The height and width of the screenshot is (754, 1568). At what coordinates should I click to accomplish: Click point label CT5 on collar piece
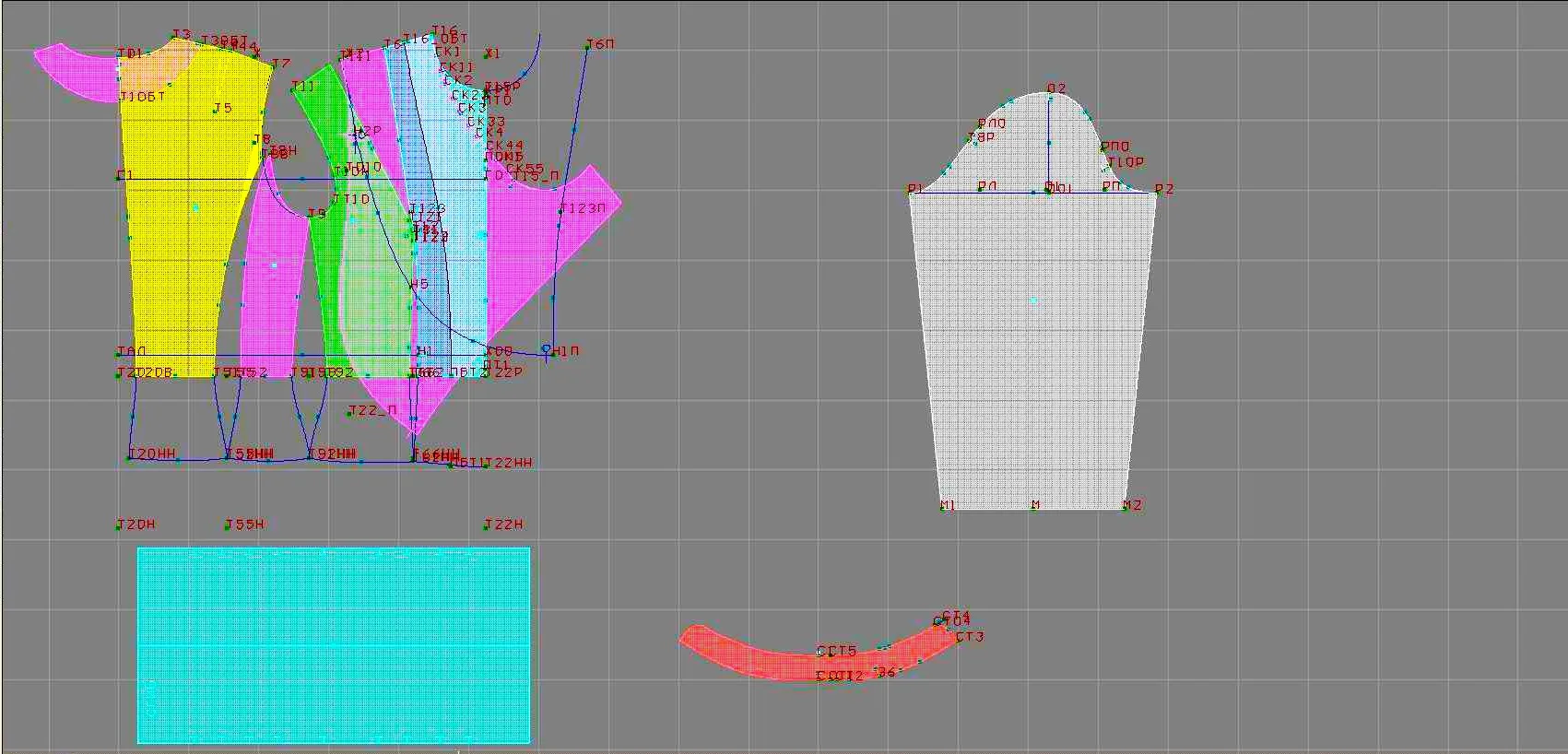842,651
